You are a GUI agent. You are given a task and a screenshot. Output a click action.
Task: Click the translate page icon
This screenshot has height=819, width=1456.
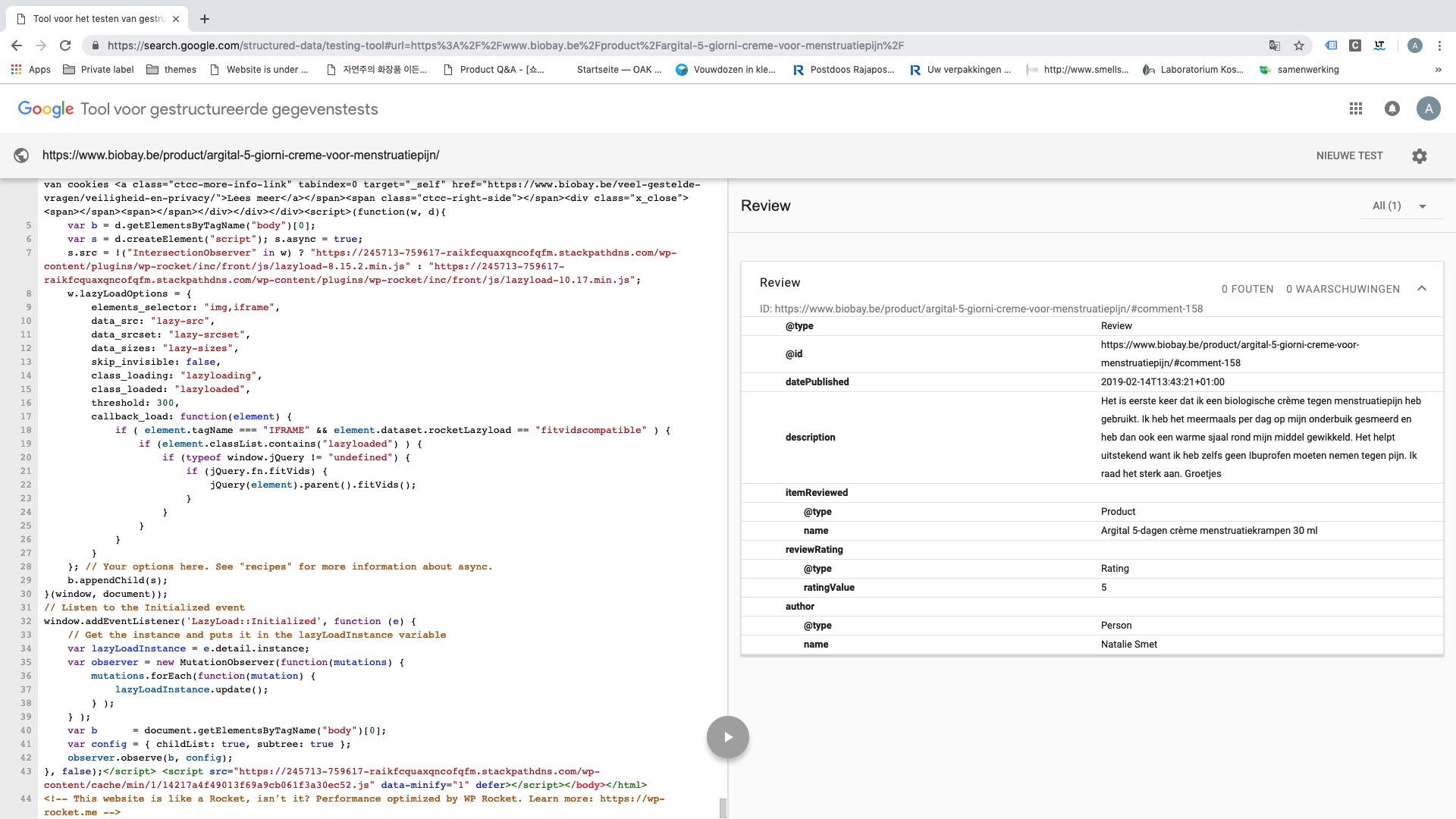coord(1275,45)
